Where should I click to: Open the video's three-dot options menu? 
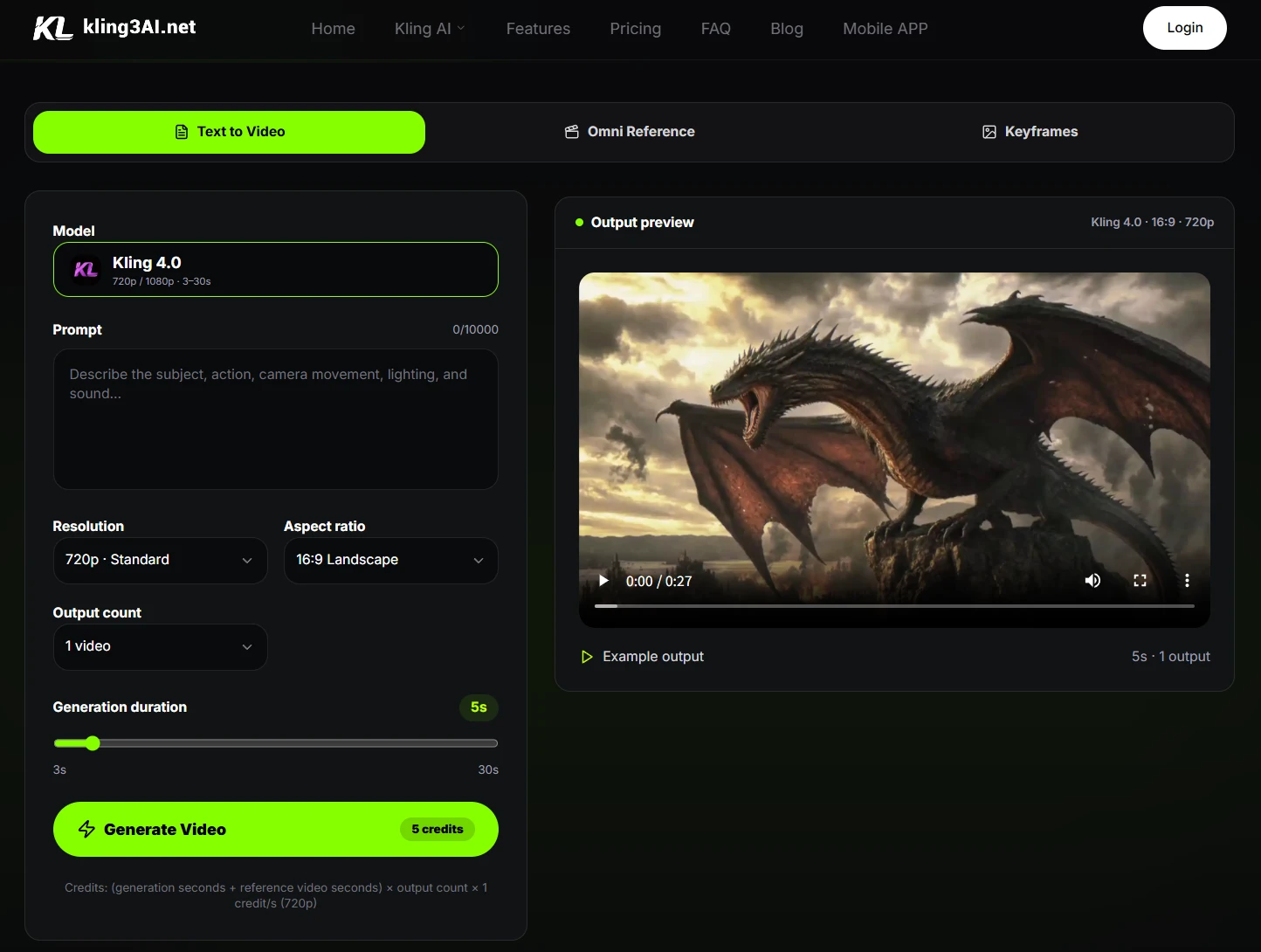(x=1187, y=581)
